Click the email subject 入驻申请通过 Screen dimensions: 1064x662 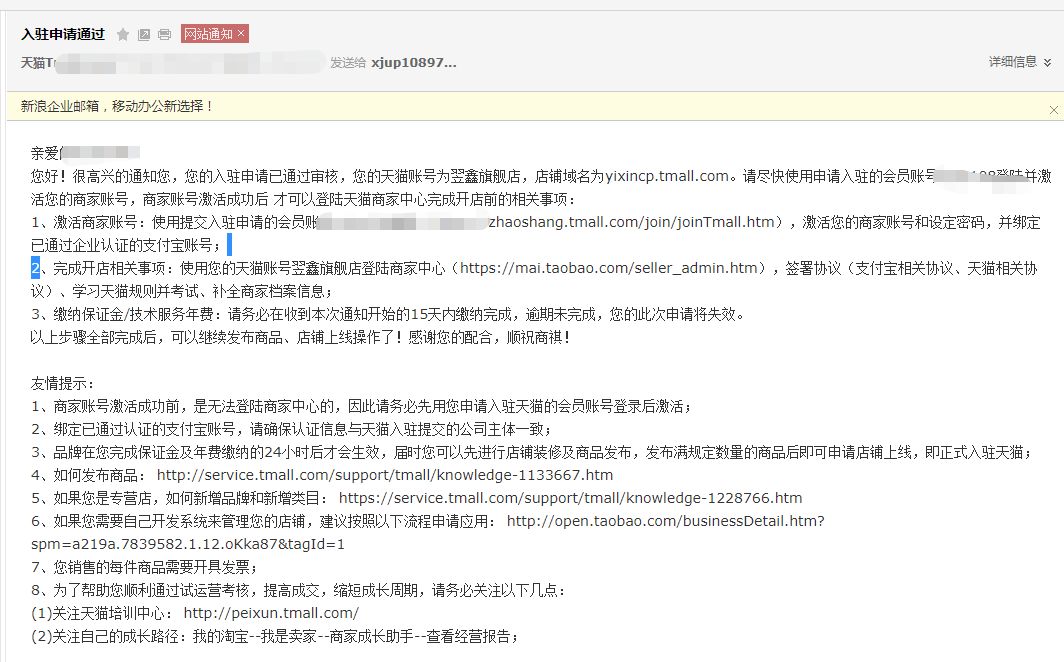point(63,35)
